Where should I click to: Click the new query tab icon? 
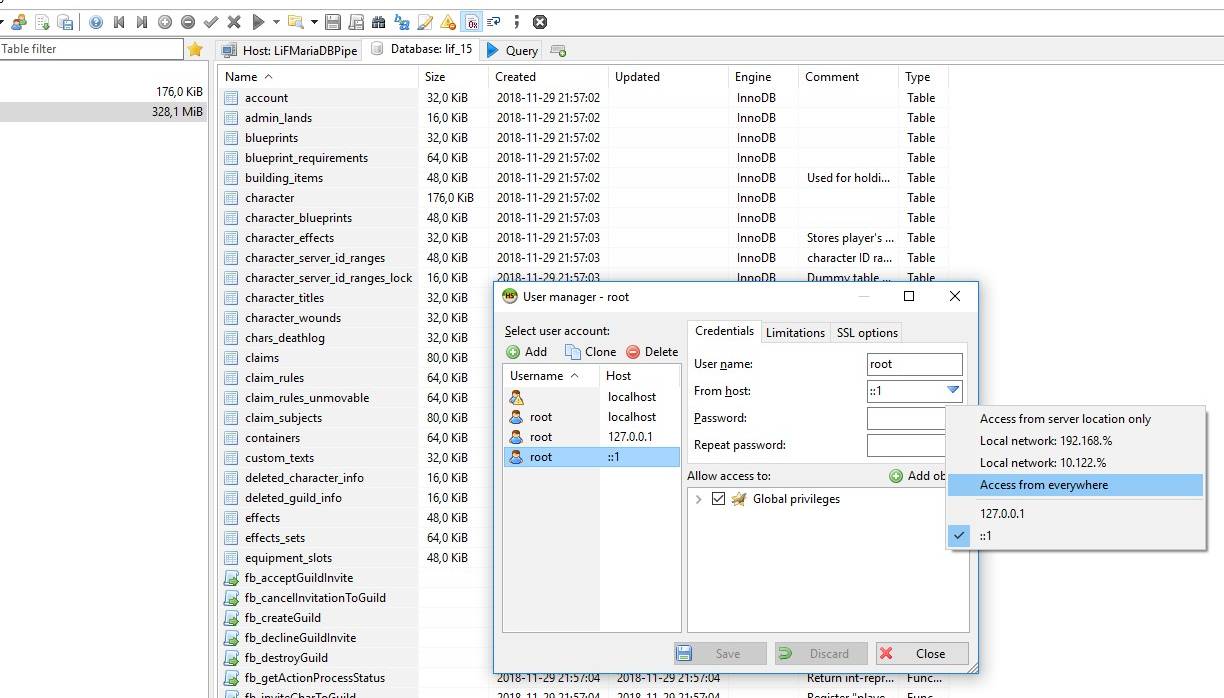[x=558, y=50]
